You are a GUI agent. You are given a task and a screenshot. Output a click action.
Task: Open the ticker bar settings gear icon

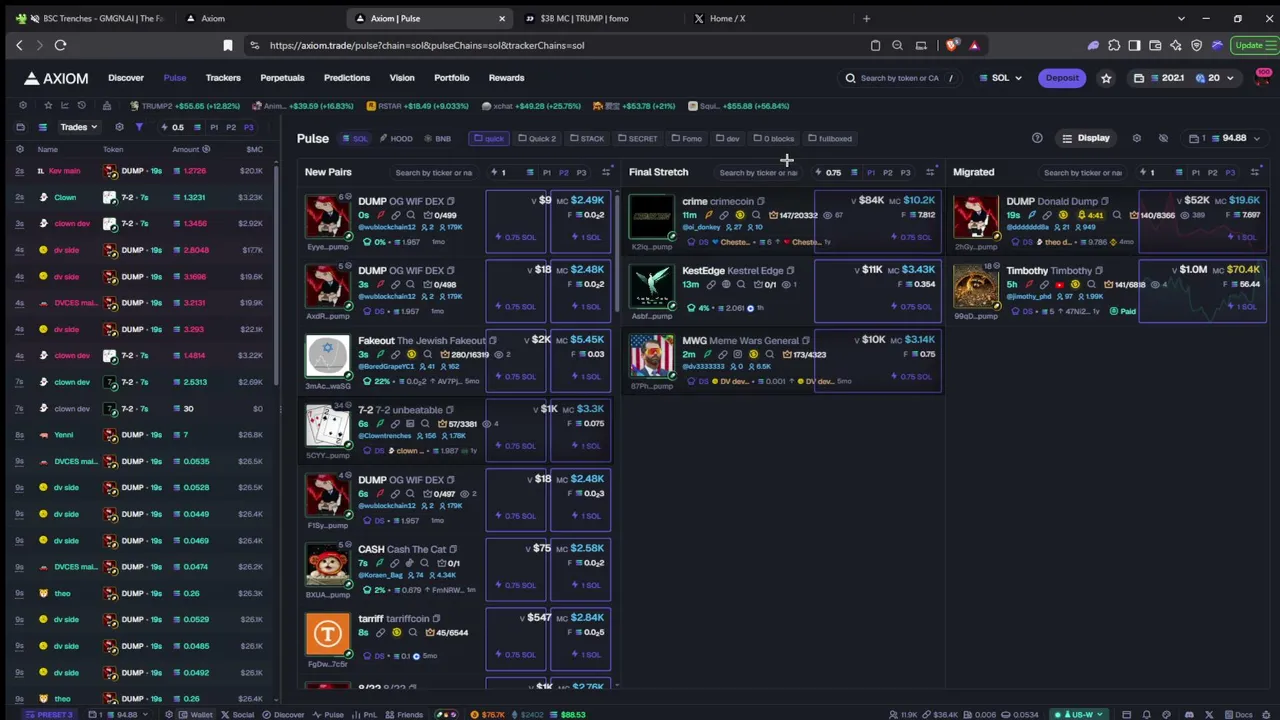click(x=23, y=105)
